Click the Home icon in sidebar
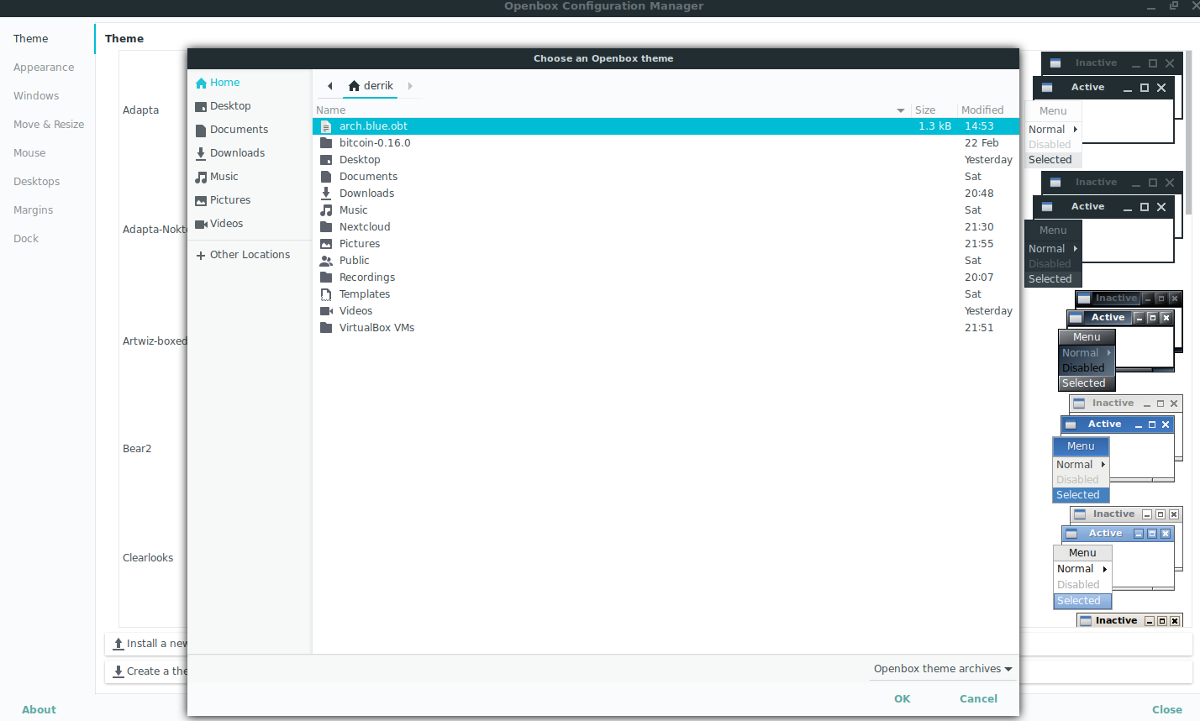This screenshot has height=721, width=1200. pyautogui.click(x=201, y=83)
